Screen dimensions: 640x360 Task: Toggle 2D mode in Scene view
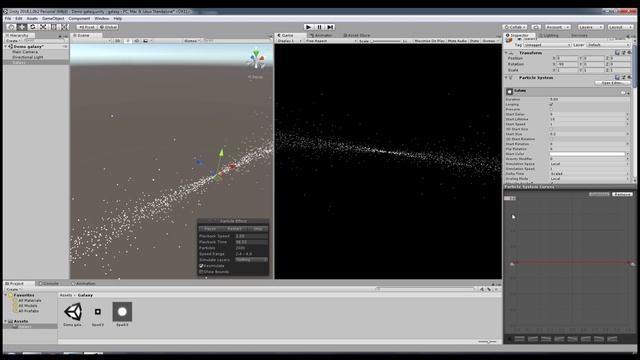tap(118, 41)
